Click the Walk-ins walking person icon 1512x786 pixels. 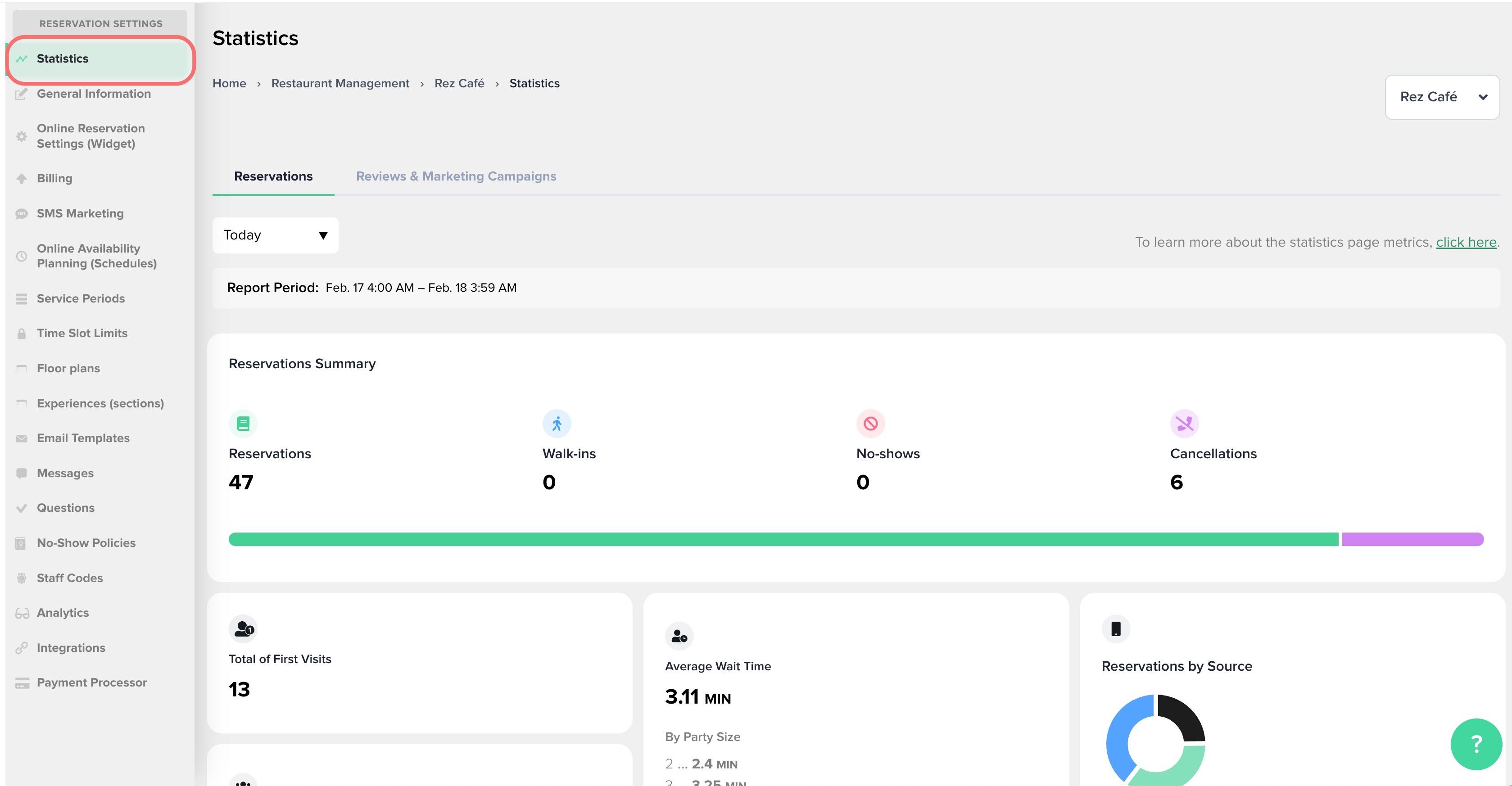coord(557,423)
